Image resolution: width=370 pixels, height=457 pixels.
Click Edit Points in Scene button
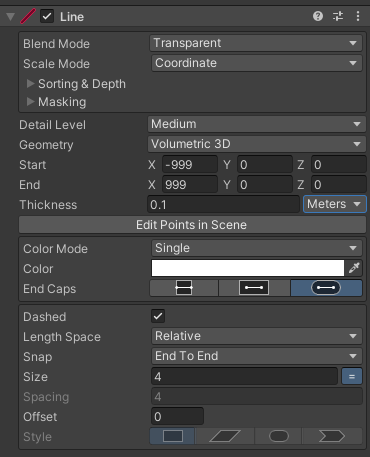point(192,225)
